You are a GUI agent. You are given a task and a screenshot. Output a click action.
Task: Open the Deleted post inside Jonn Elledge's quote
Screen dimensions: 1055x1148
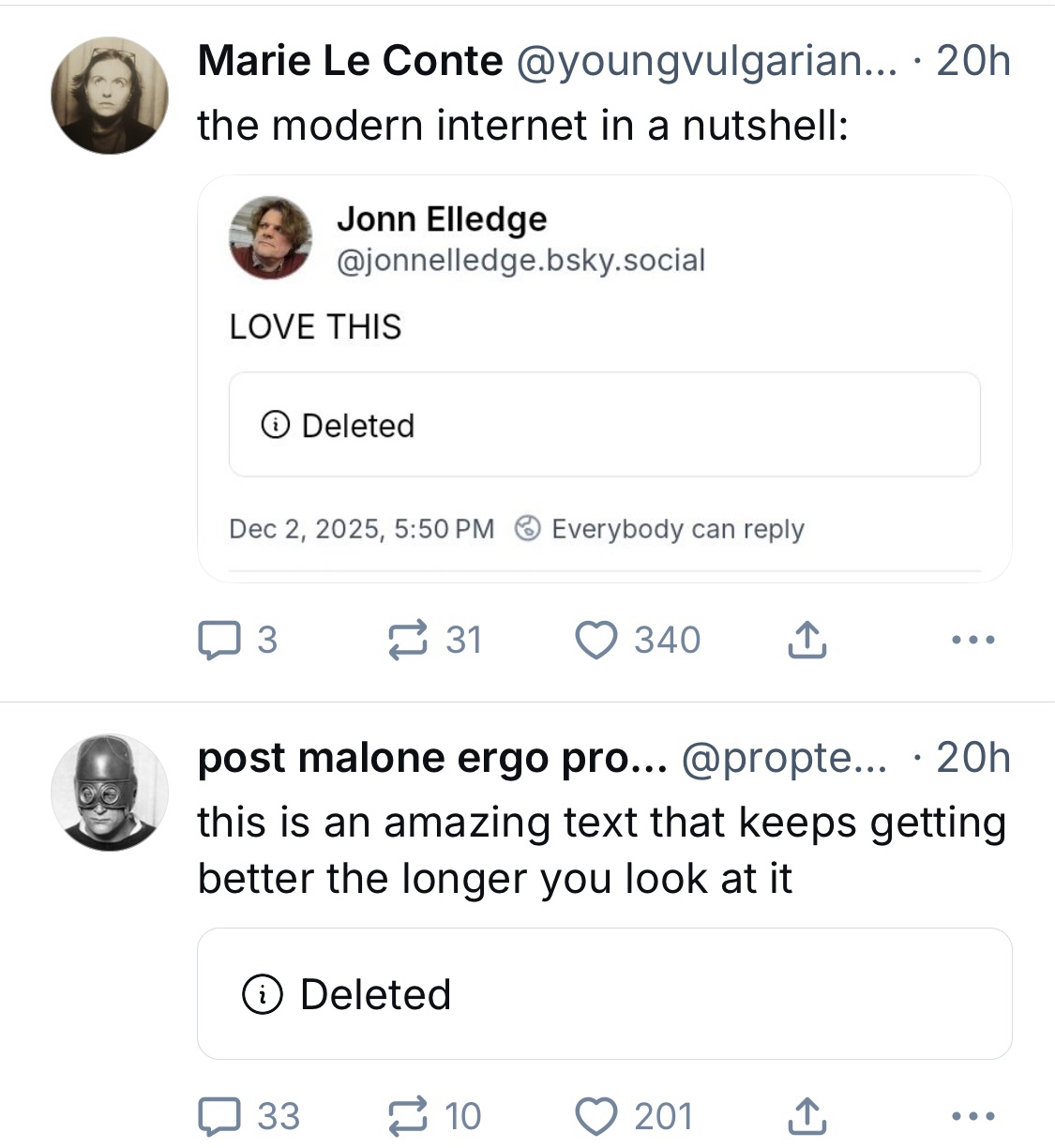(x=604, y=425)
